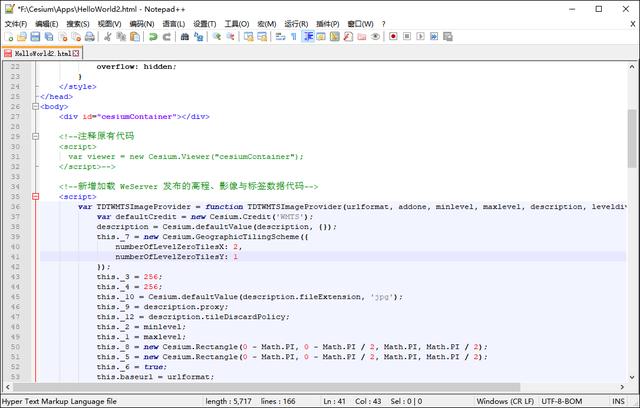The height and width of the screenshot is (408, 640).
Task: Open the 设置(T) menu
Action: (204, 24)
